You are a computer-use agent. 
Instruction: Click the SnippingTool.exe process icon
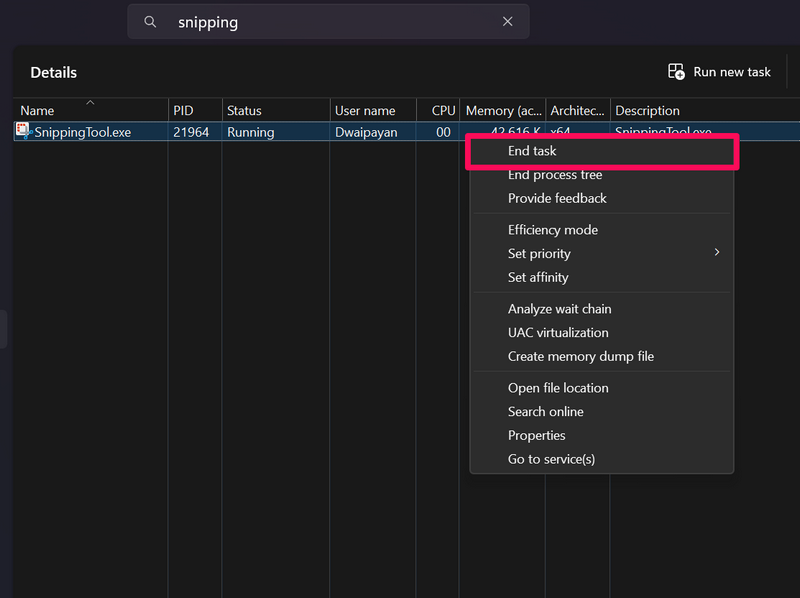[x=24, y=131]
